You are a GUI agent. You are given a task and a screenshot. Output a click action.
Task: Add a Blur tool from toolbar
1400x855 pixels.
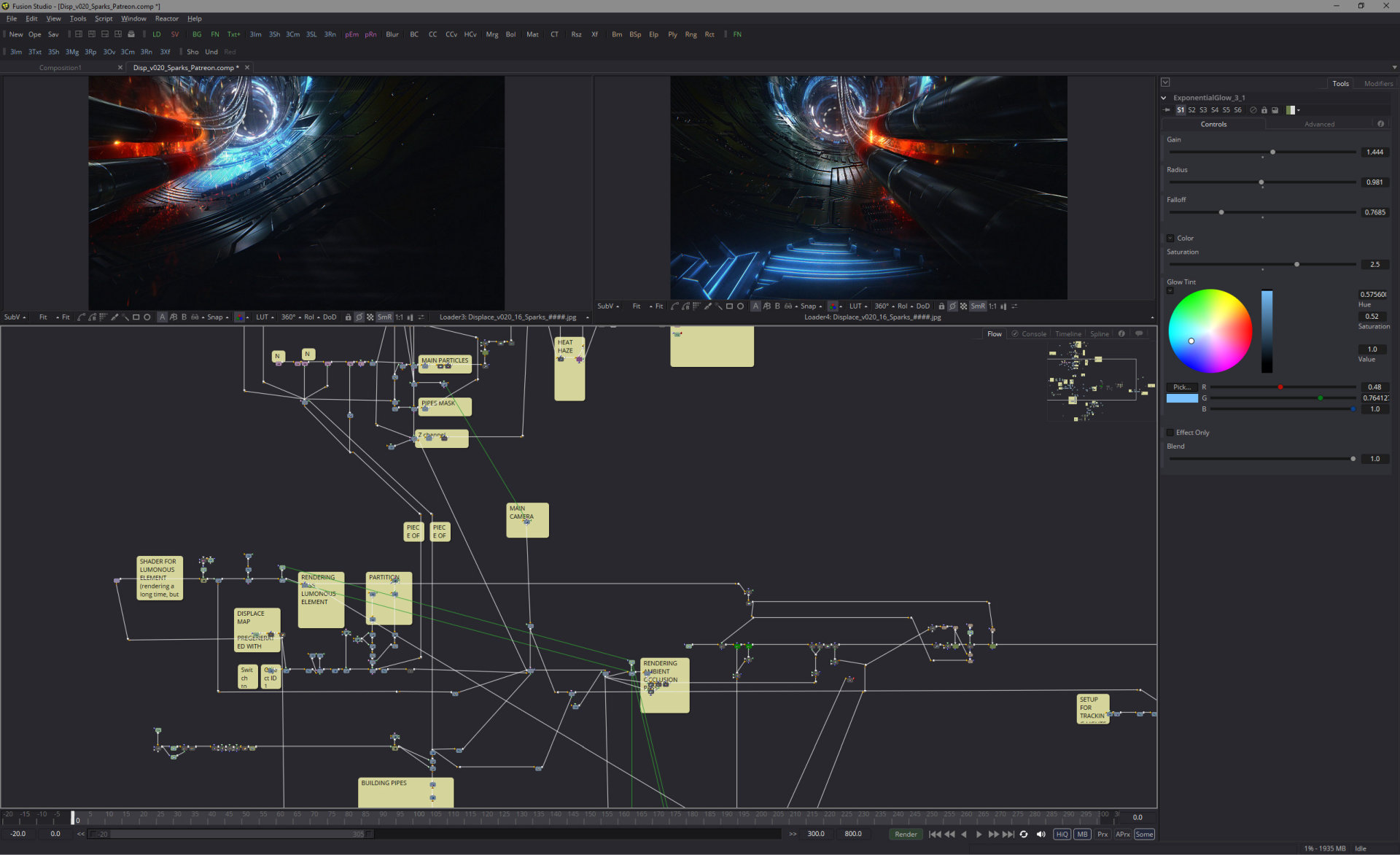392,34
